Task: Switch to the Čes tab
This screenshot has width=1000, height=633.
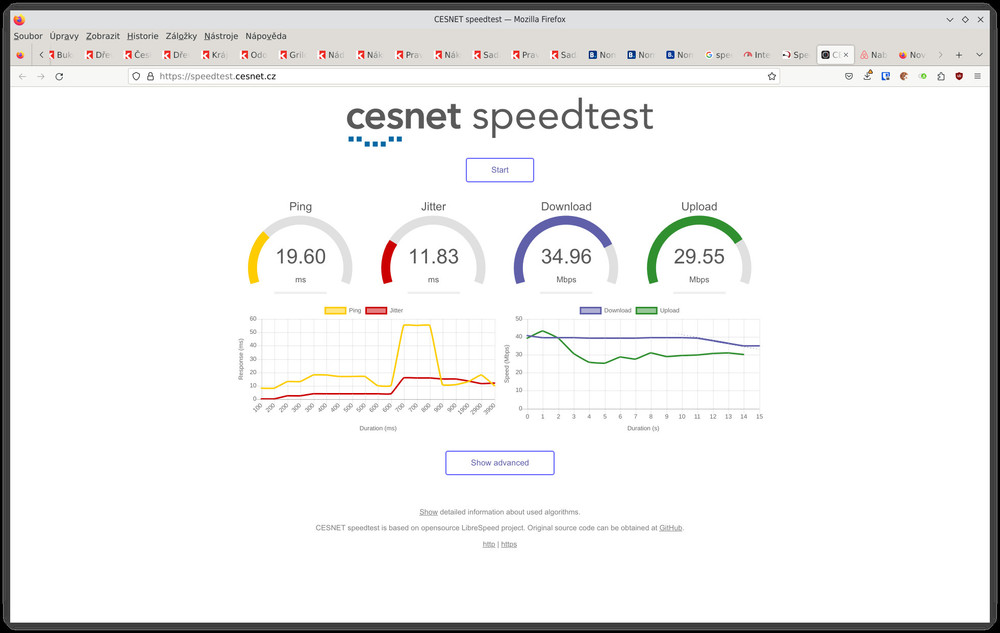Action: point(138,55)
